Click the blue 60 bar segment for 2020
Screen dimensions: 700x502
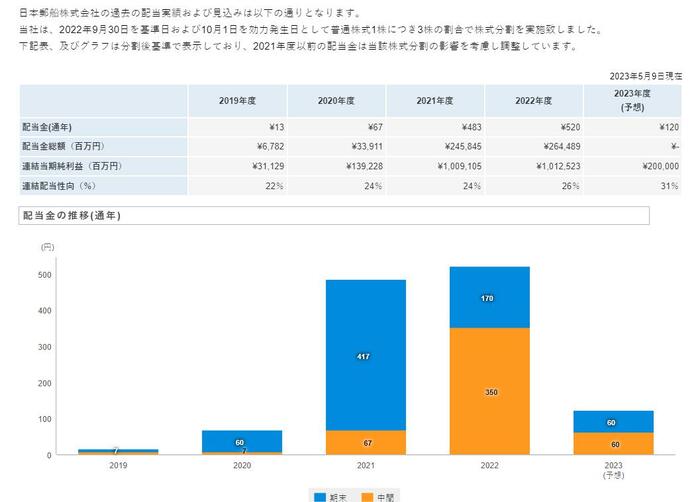[241, 441]
